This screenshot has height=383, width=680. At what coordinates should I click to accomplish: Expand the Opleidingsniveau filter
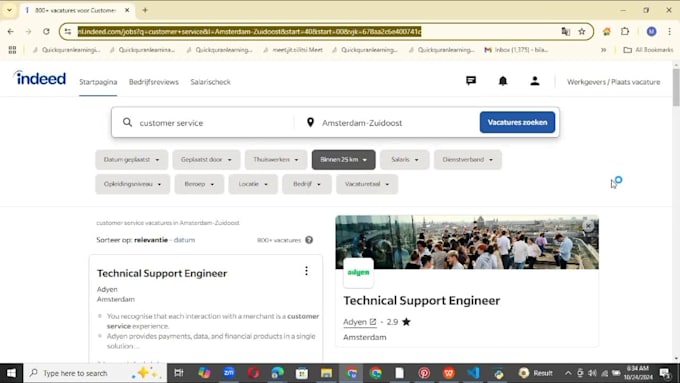coord(132,184)
